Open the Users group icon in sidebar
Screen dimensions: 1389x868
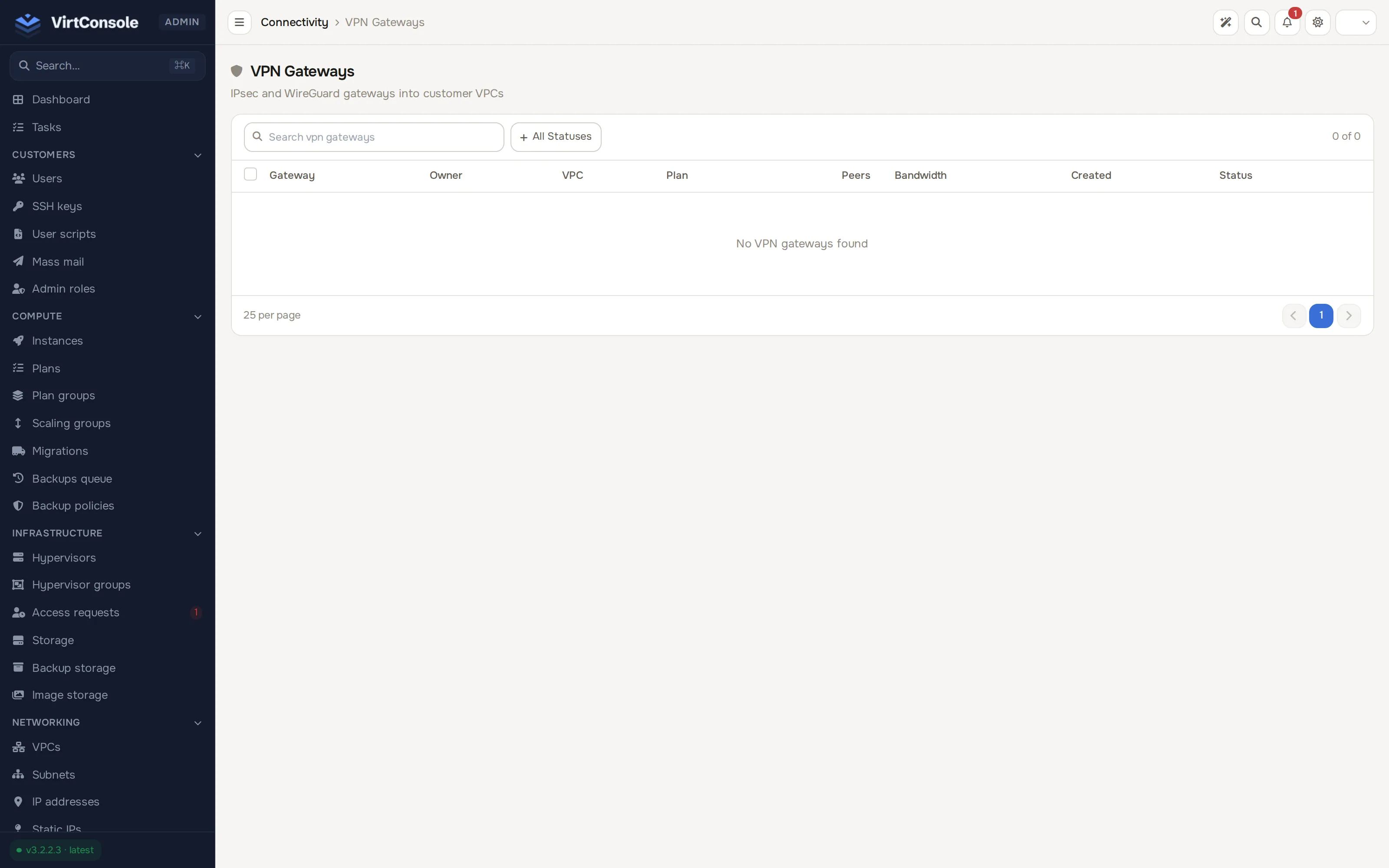pos(18,178)
